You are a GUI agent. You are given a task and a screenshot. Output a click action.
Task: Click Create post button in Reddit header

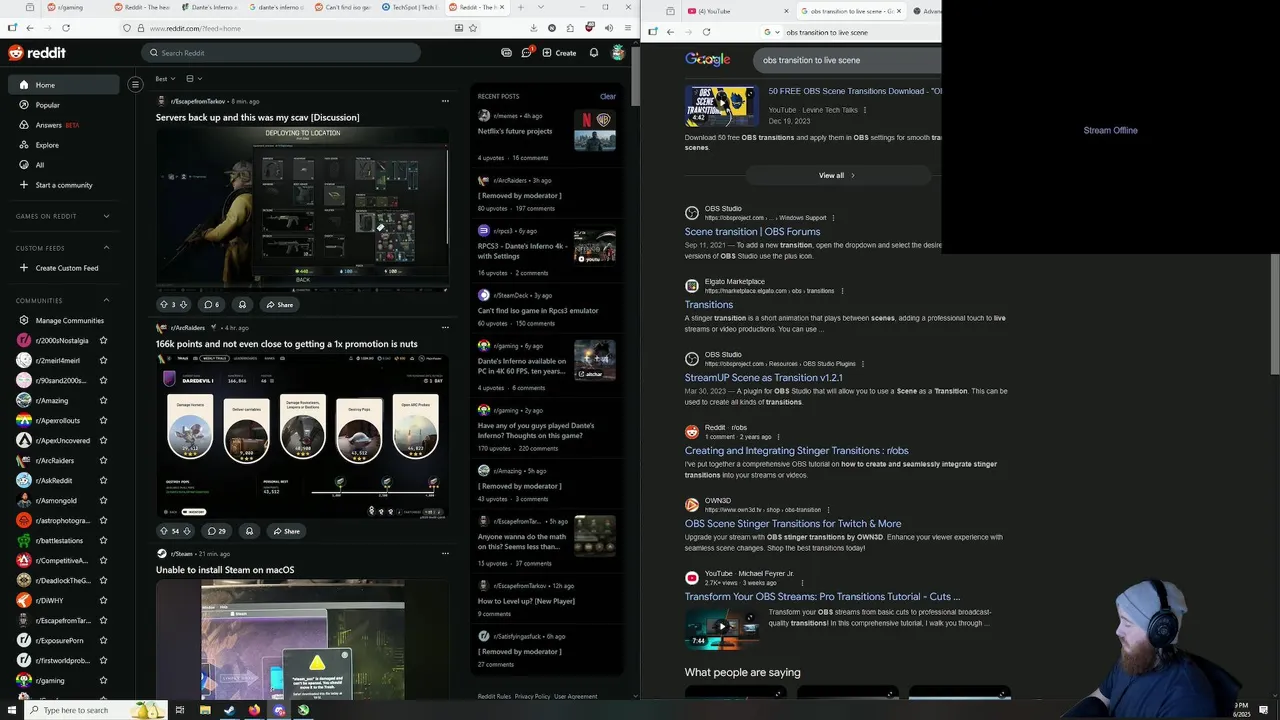coord(559,53)
